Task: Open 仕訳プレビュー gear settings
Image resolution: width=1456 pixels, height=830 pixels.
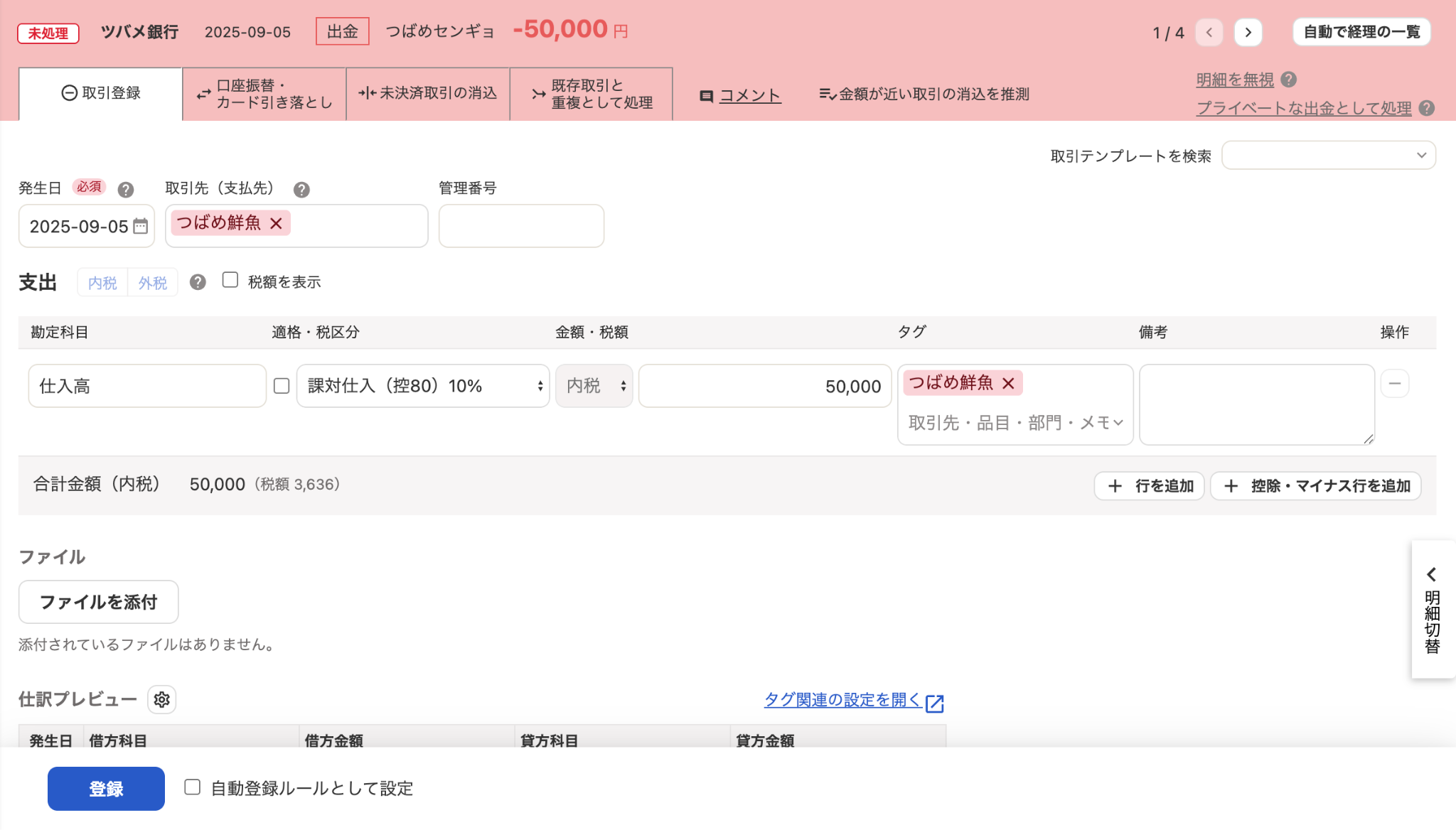Action: tap(162, 699)
